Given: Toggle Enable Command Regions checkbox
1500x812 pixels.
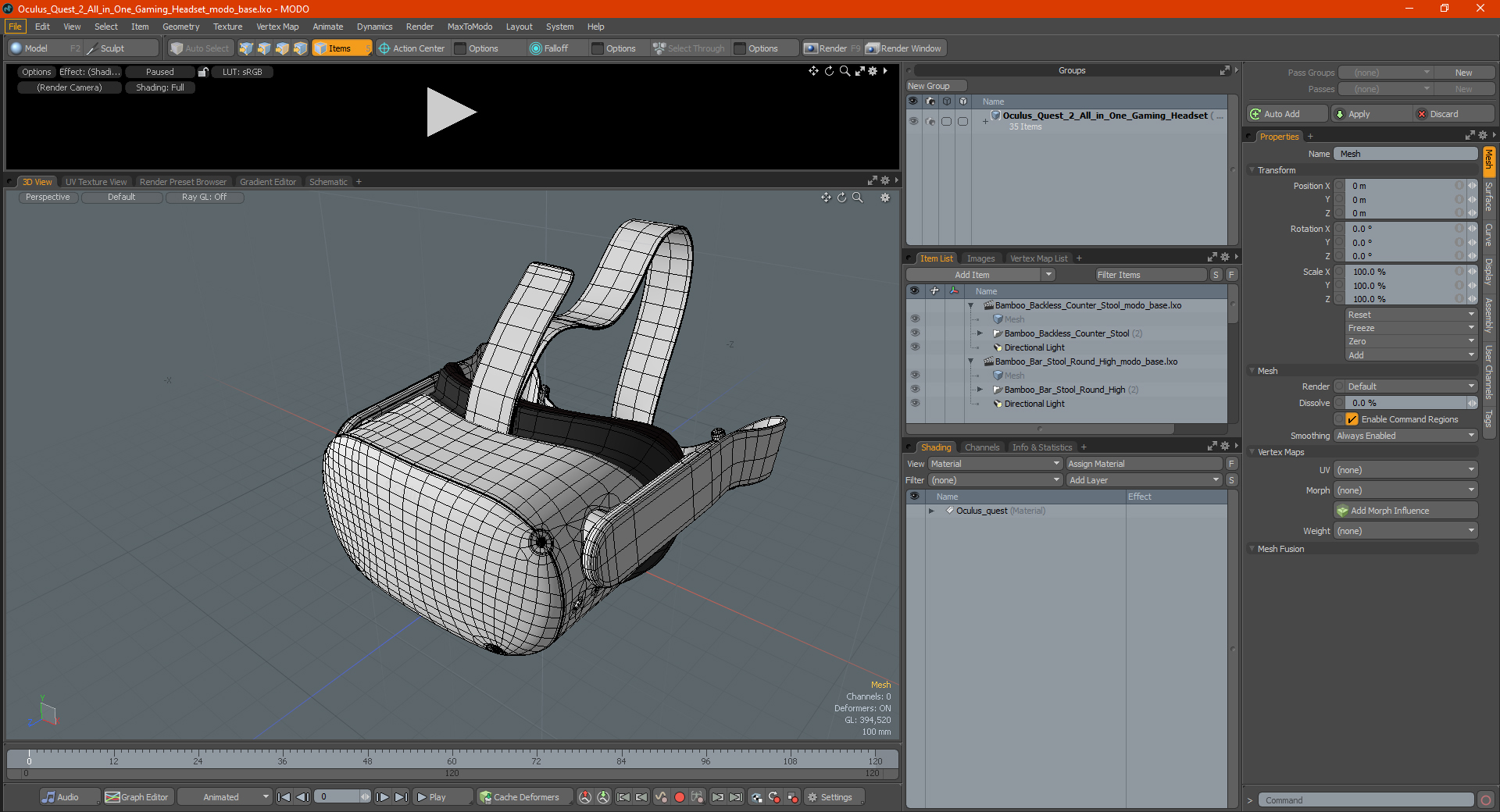Looking at the screenshot, I should [1352, 419].
